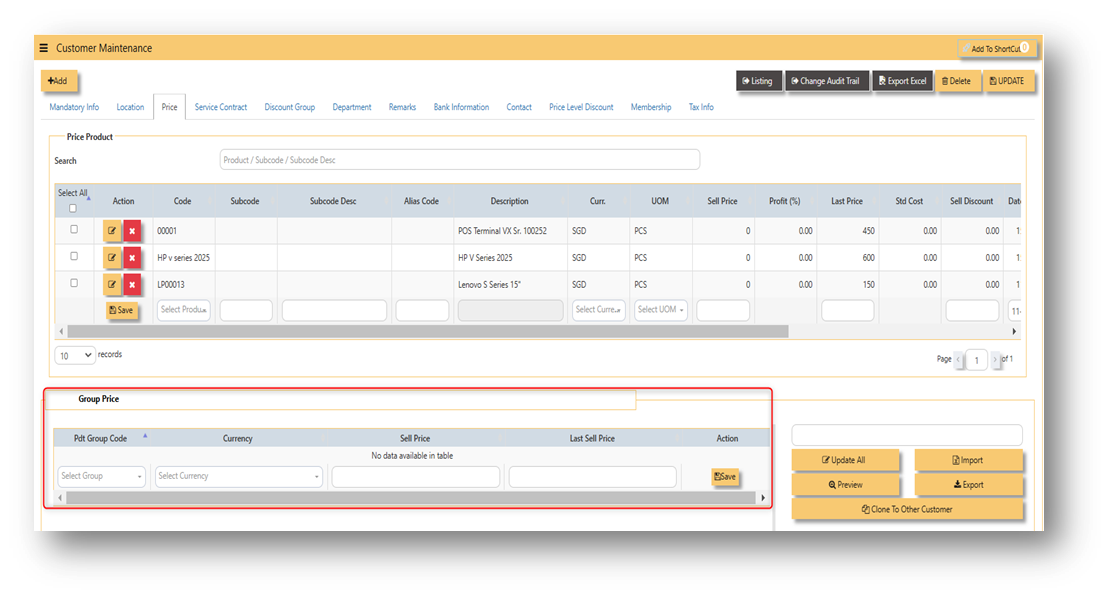The width and height of the screenshot is (1110, 597).
Task: Go to next page arrow in pagination
Action: pyautogui.click(x=995, y=360)
